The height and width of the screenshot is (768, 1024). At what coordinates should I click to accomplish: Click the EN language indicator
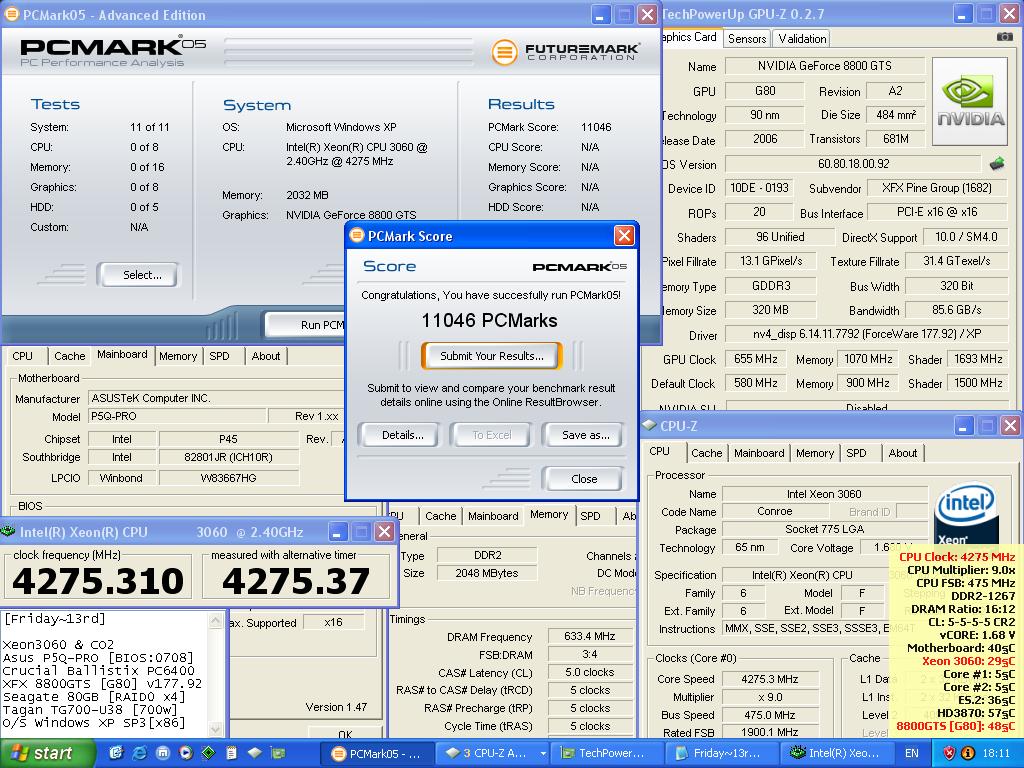[x=912, y=753]
